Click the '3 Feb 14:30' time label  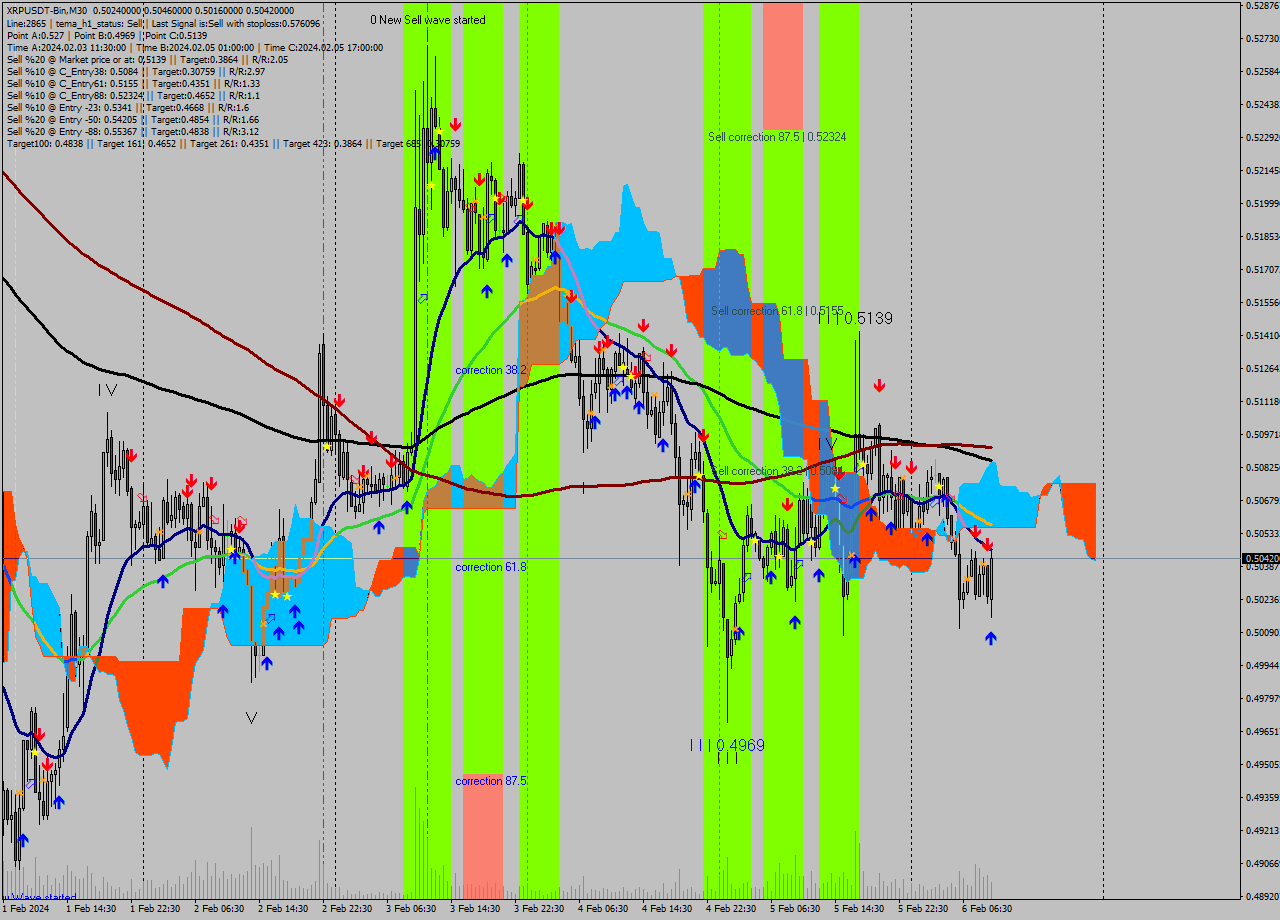click(x=475, y=909)
